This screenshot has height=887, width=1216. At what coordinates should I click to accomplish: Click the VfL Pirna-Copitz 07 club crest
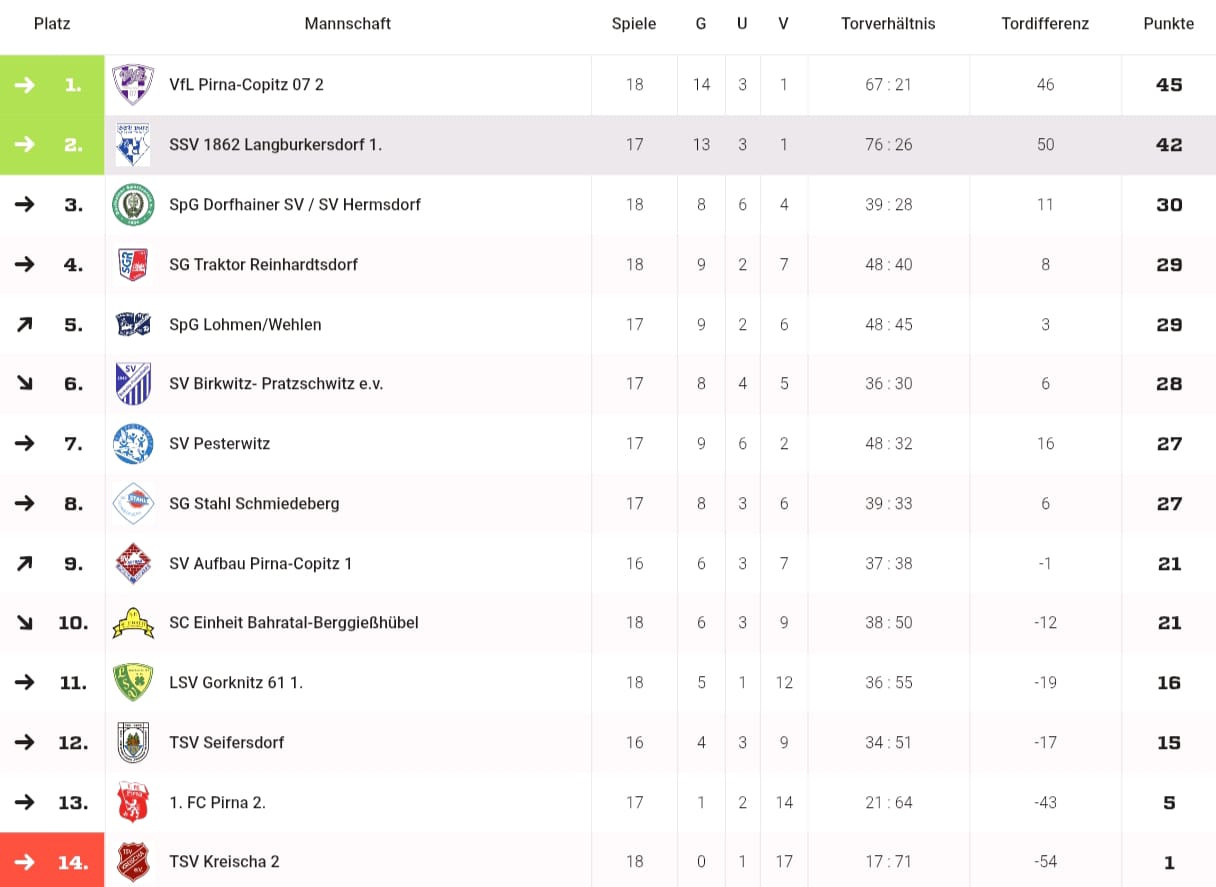point(132,85)
